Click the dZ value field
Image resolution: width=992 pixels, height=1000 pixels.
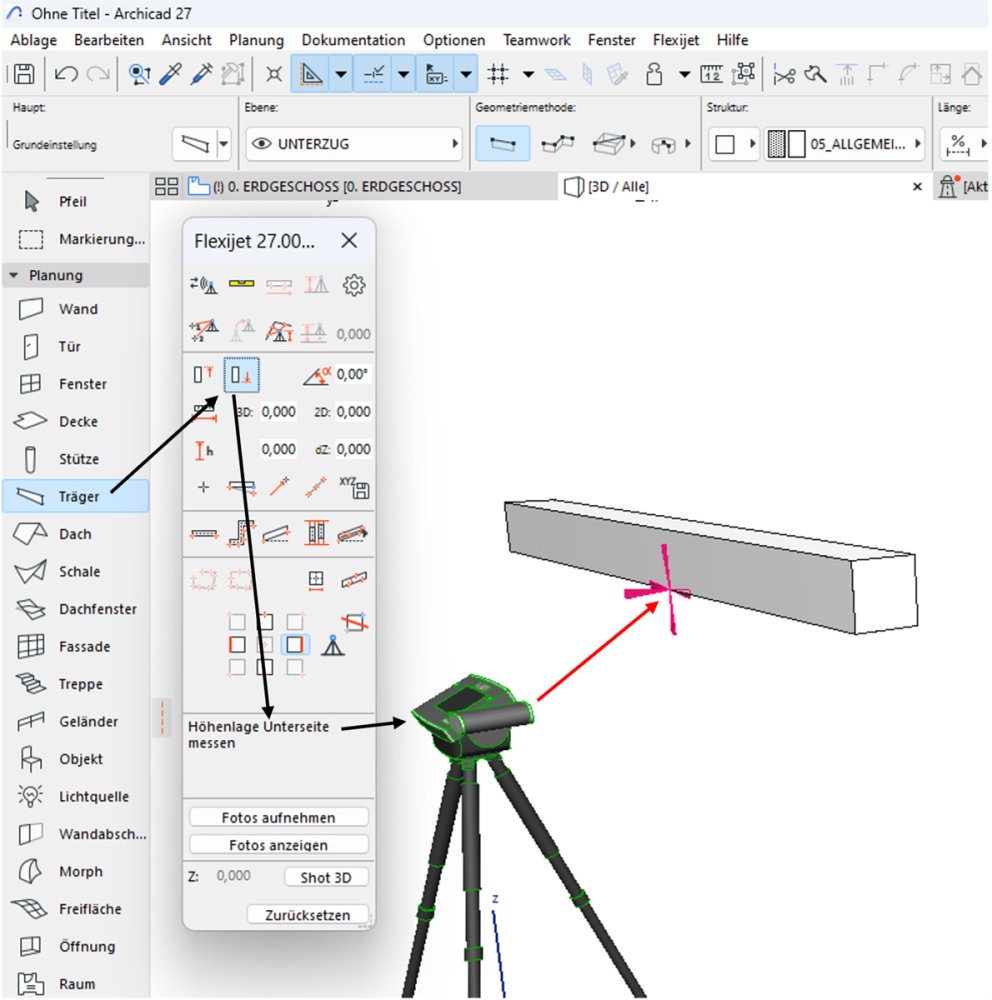pyautogui.click(x=353, y=450)
